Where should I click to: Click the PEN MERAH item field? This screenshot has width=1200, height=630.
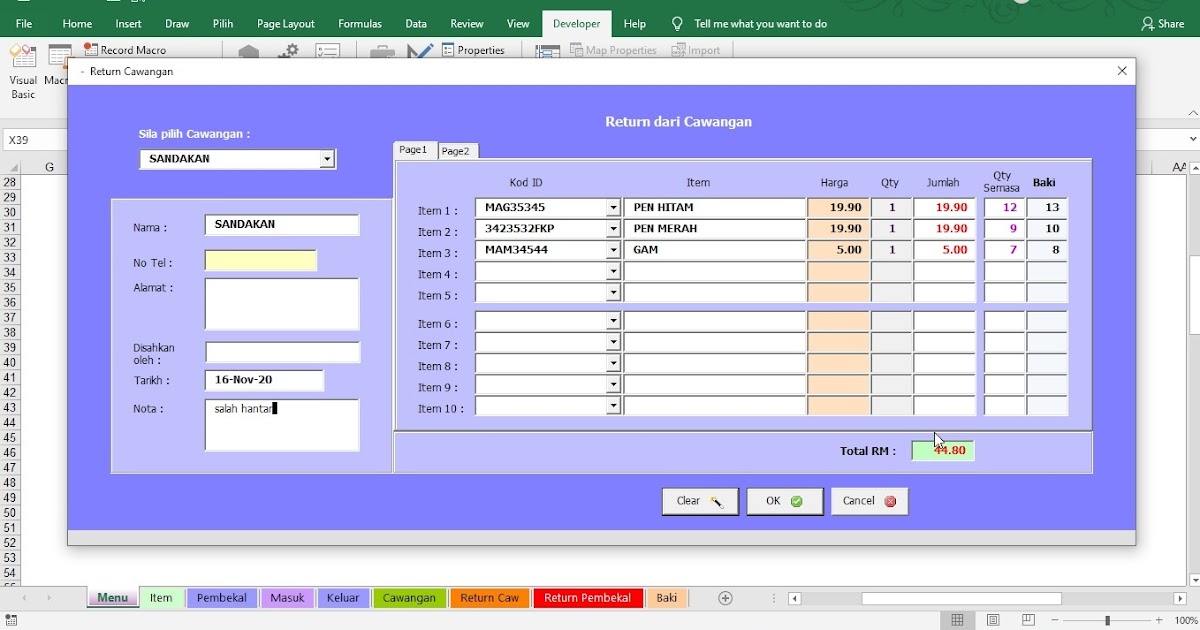tap(715, 229)
